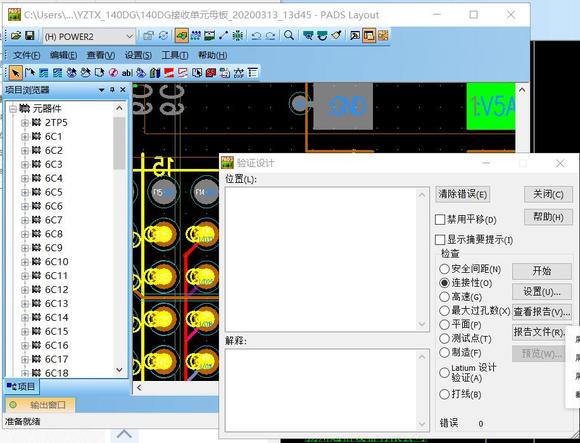Open the 设置(S) menu
This screenshot has height=443, width=580.
pos(138,55)
